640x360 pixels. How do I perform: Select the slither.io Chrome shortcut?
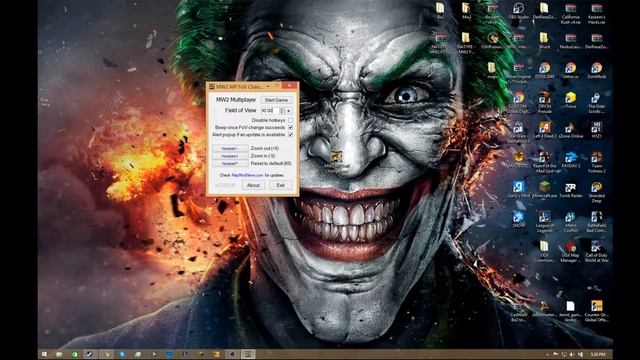pyautogui.click(x=571, y=70)
